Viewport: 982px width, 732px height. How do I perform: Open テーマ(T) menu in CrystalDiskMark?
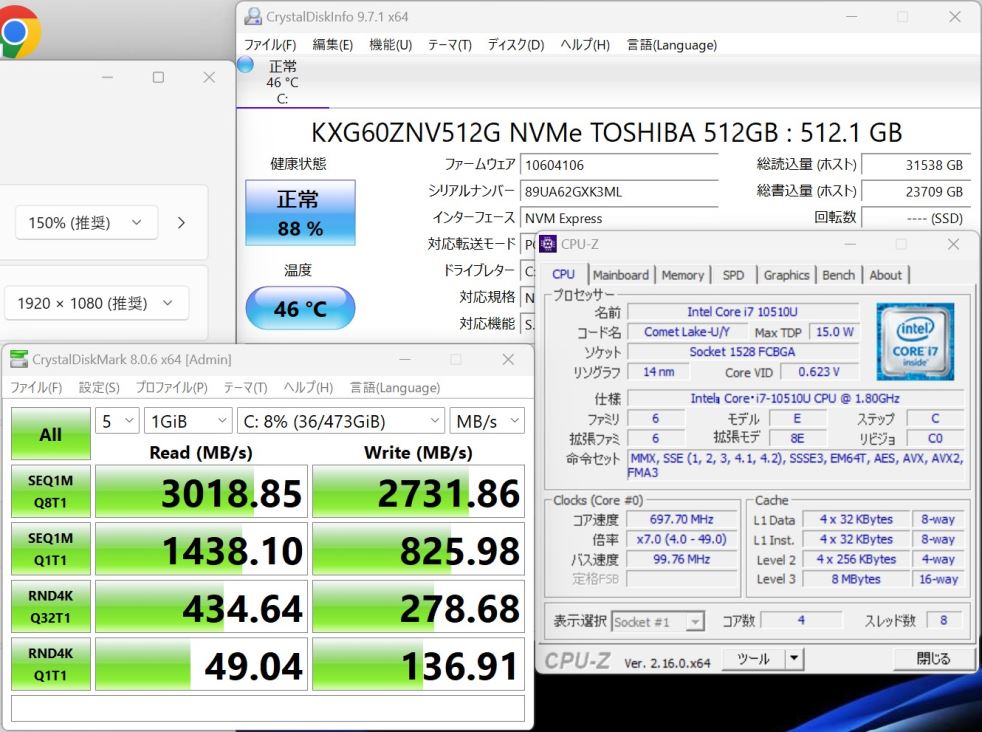(245, 388)
